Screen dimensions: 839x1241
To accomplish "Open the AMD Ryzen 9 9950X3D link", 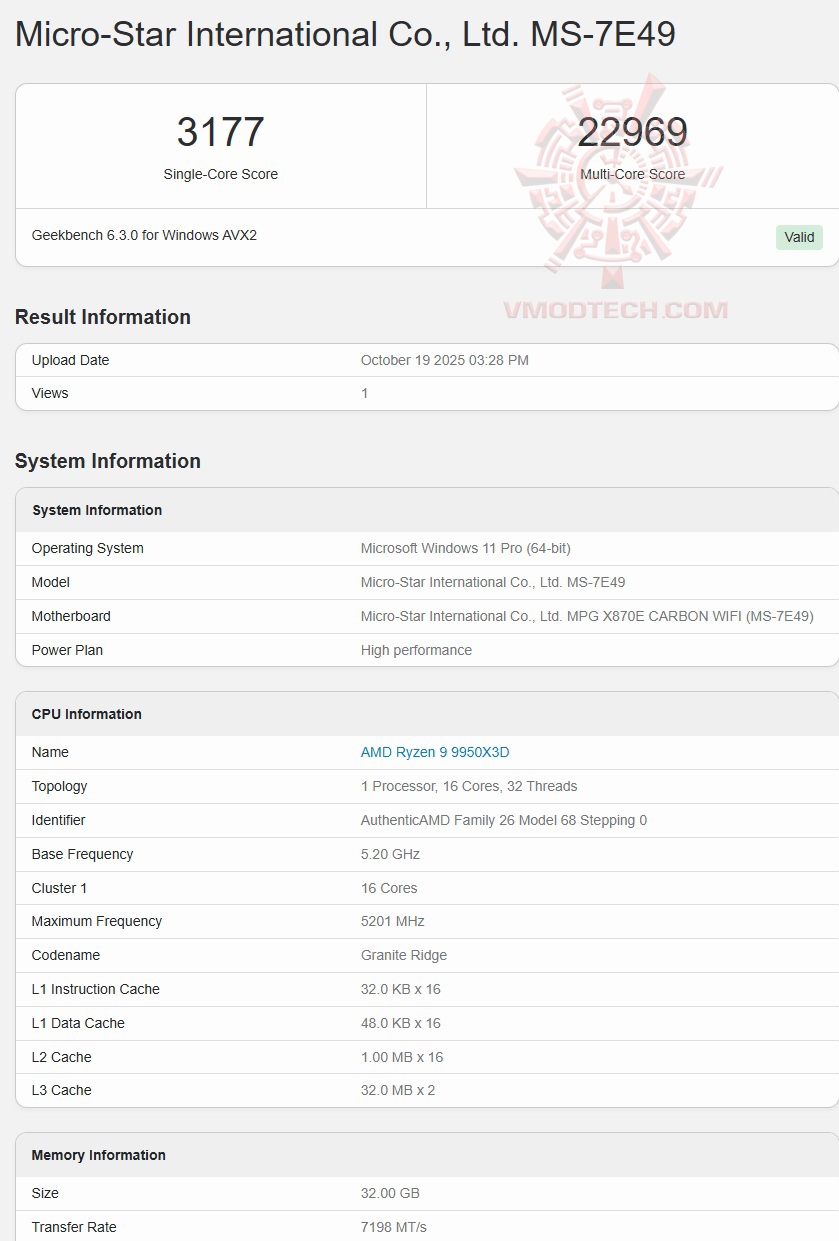I will click(x=435, y=752).
